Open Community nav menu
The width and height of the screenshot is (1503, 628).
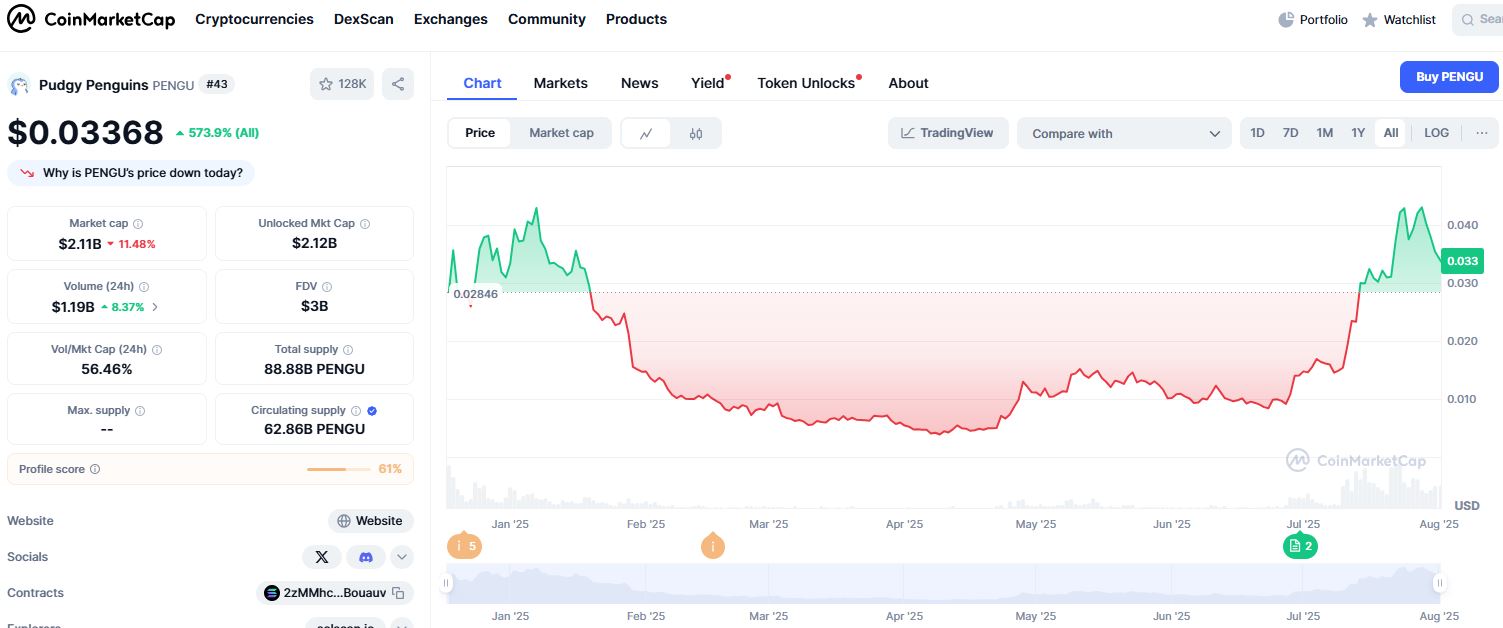pos(547,19)
